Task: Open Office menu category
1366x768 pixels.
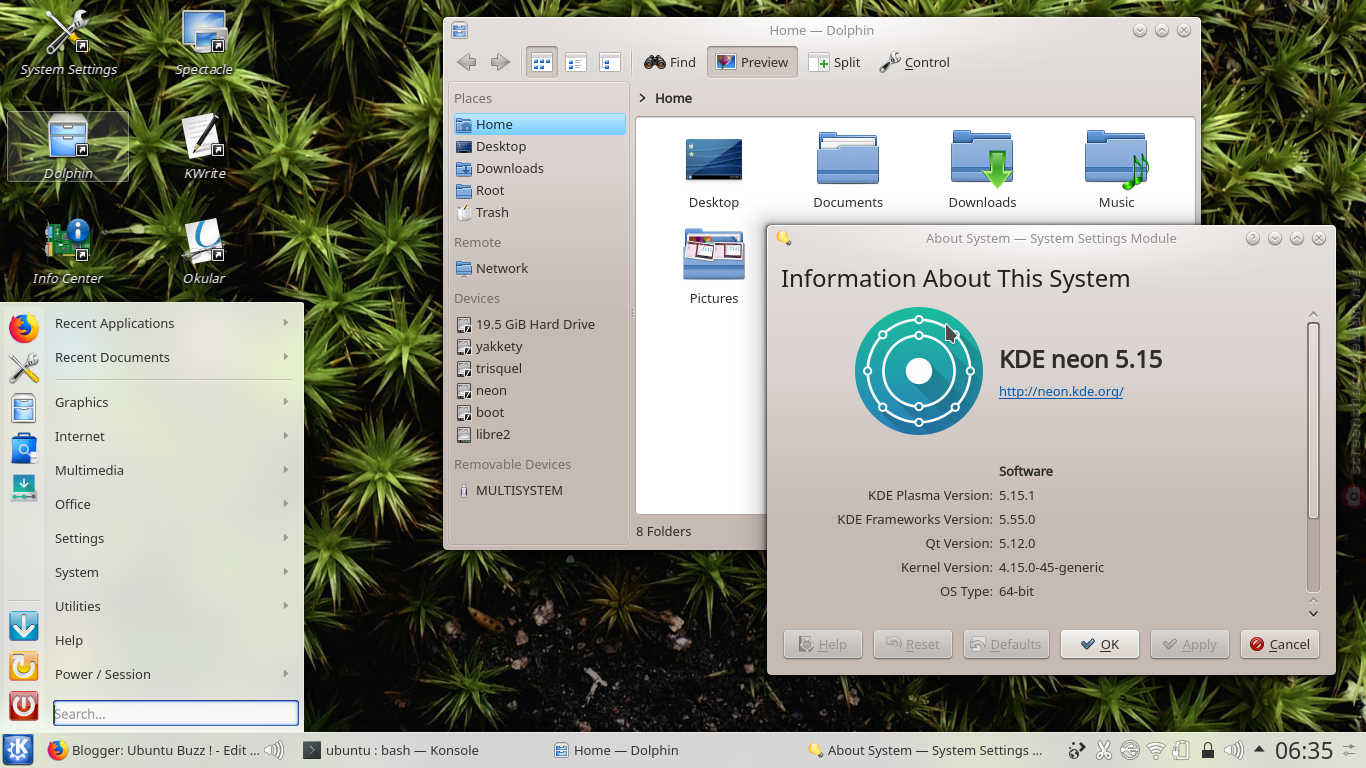Action: (174, 504)
